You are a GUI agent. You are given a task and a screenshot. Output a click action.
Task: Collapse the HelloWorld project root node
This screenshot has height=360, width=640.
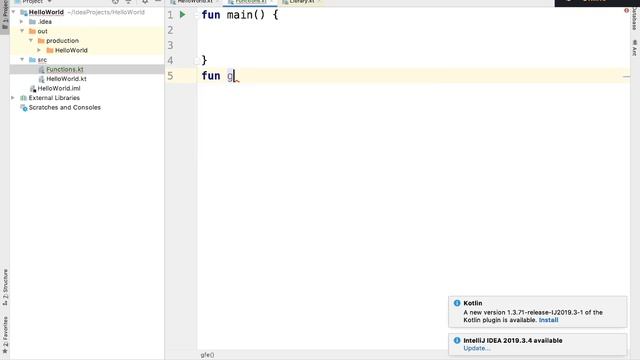click(x=13, y=12)
